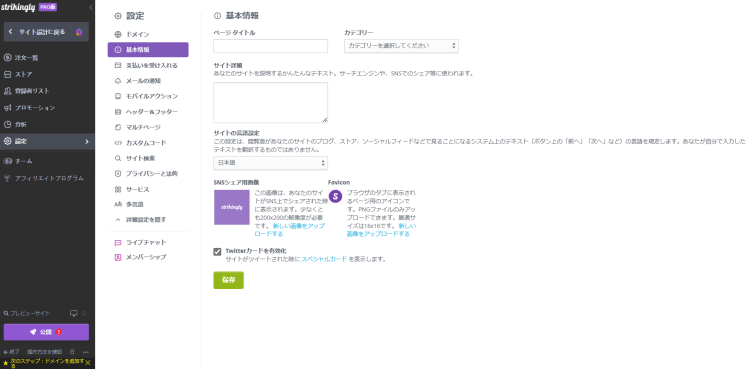Click the SNS share image thumbnail
Screen dimensions: 750x369
pyautogui.click(x=232, y=207)
